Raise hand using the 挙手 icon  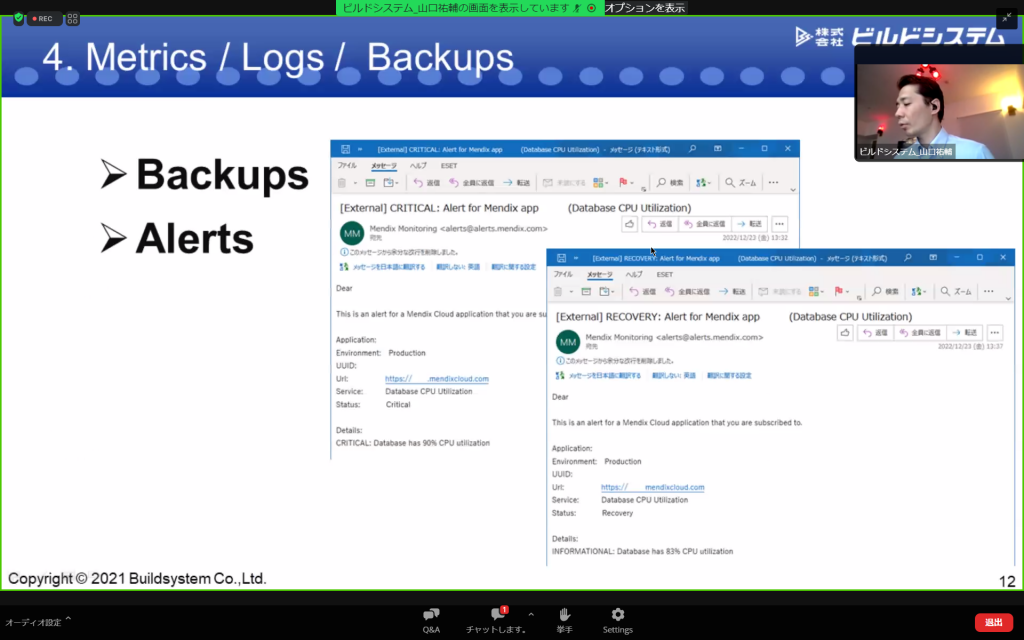564,619
